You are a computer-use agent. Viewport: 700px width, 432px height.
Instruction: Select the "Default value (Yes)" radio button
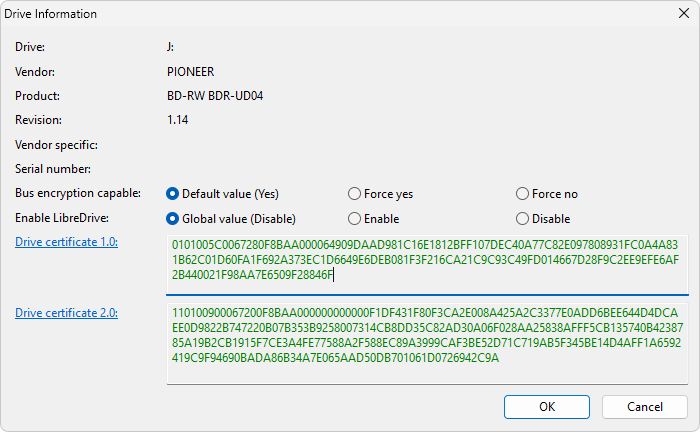pyautogui.click(x=173, y=194)
